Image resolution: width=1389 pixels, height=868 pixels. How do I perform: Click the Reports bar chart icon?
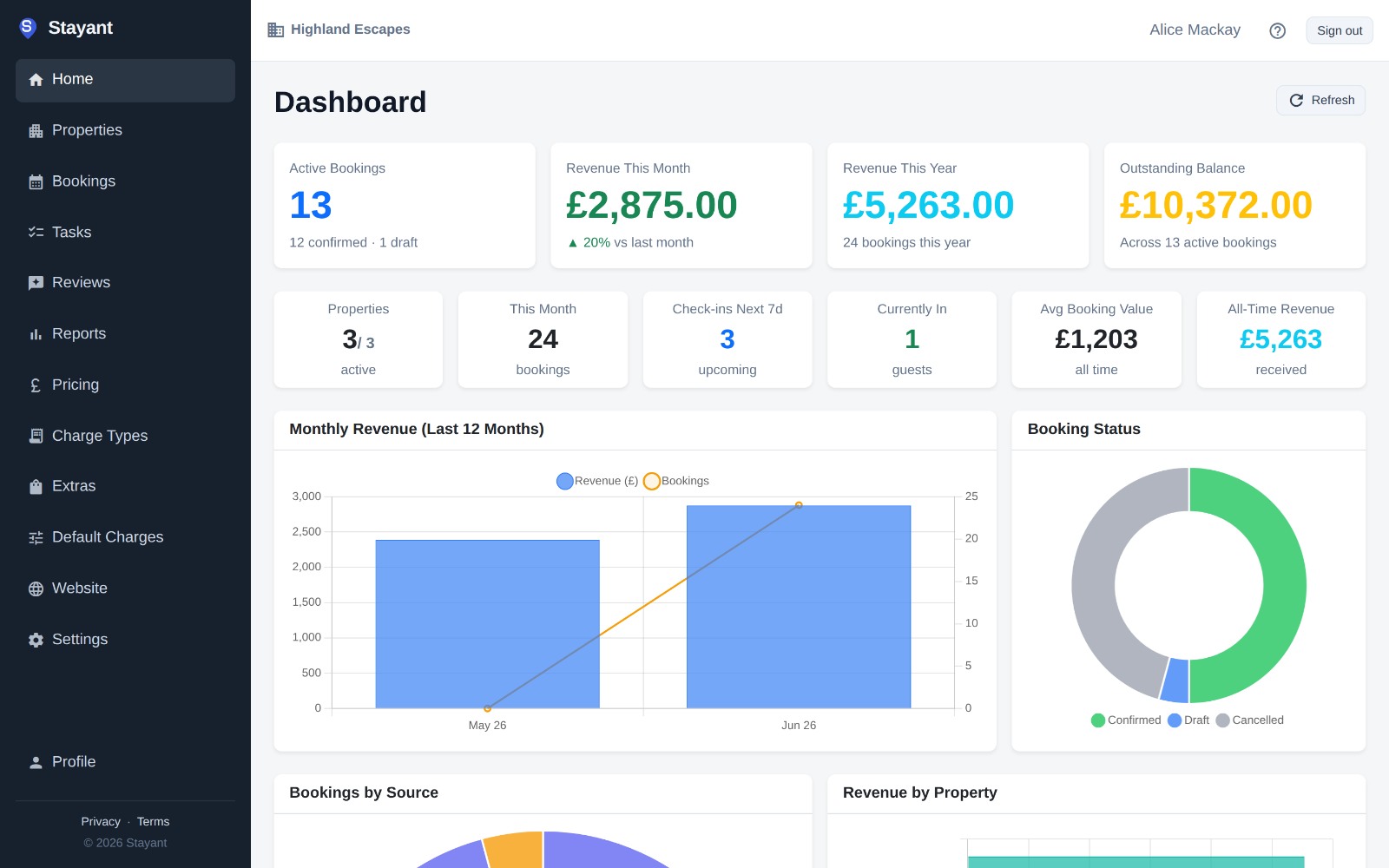(36, 334)
